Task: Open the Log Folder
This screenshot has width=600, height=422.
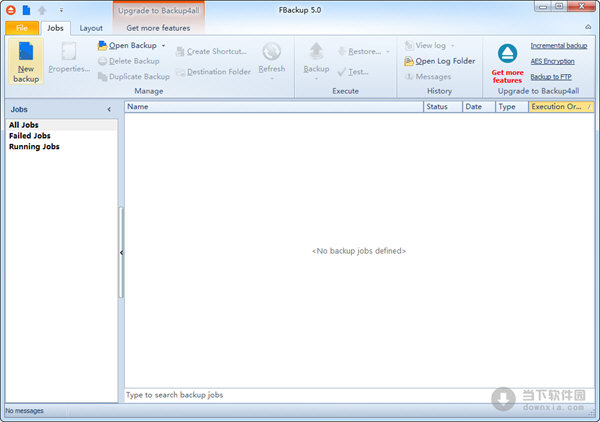Action: [440, 61]
